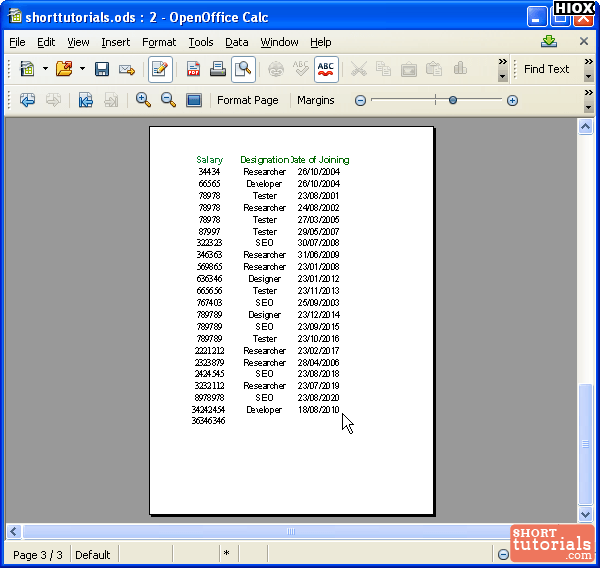Viewport: 600px width, 568px height.
Task: Click Export Directly as PDF icon
Action: pyautogui.click(x=194, y=69)
